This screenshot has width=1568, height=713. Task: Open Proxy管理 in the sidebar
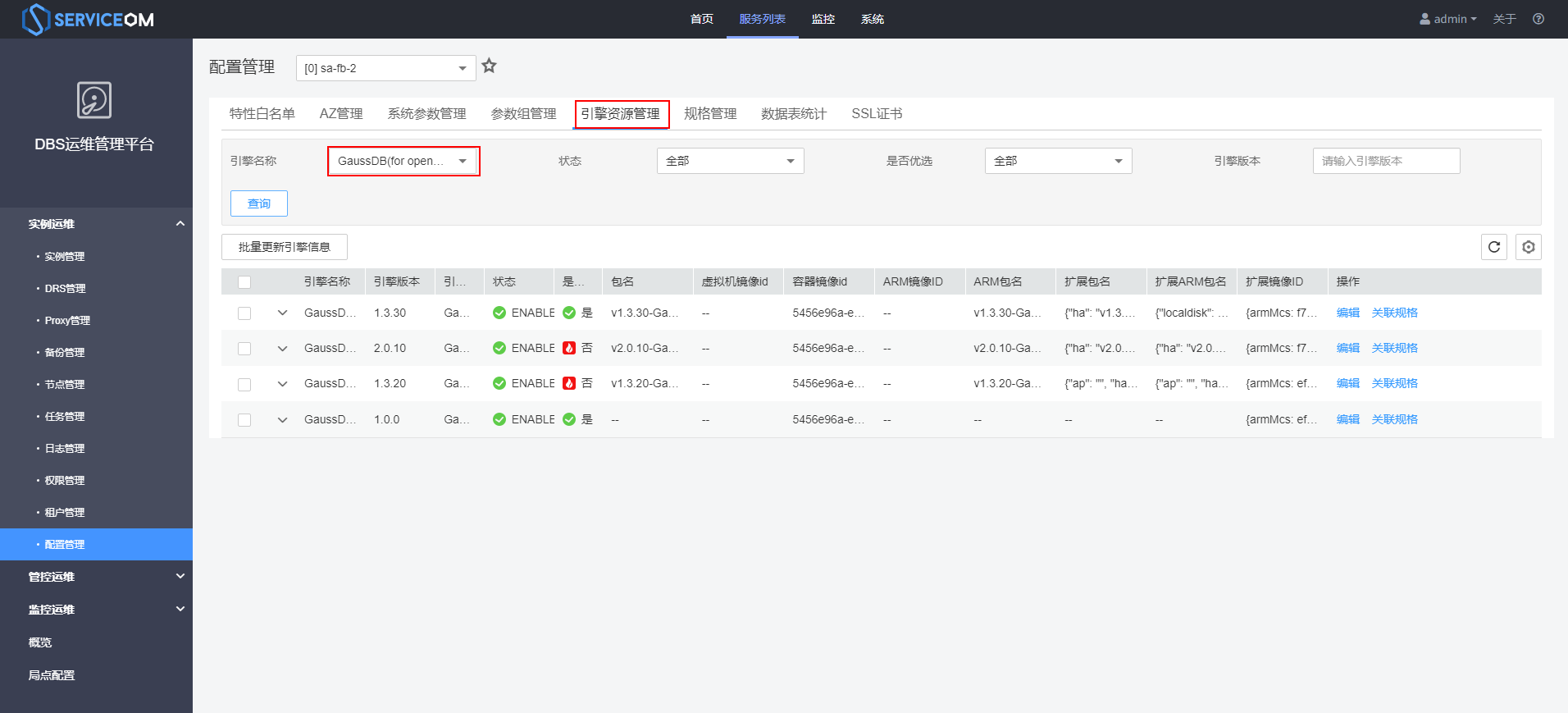pos(96,321)
